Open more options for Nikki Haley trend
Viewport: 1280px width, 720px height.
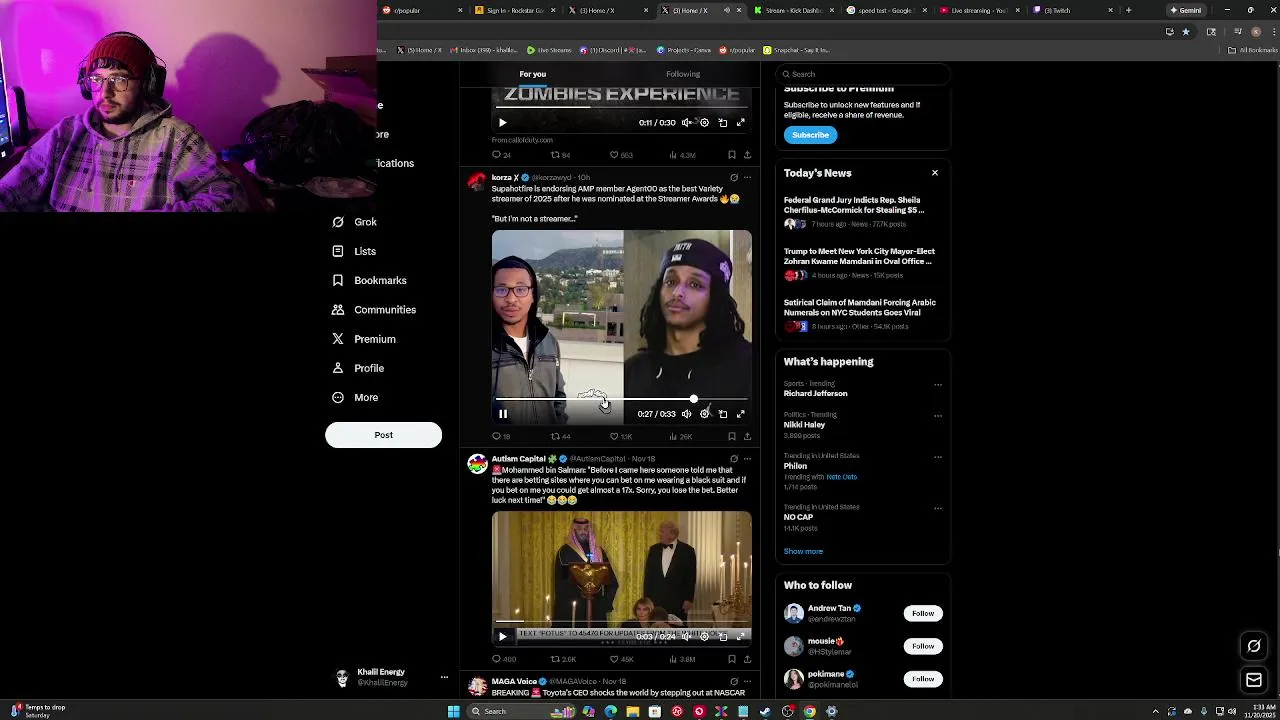(x=937, y=415)
